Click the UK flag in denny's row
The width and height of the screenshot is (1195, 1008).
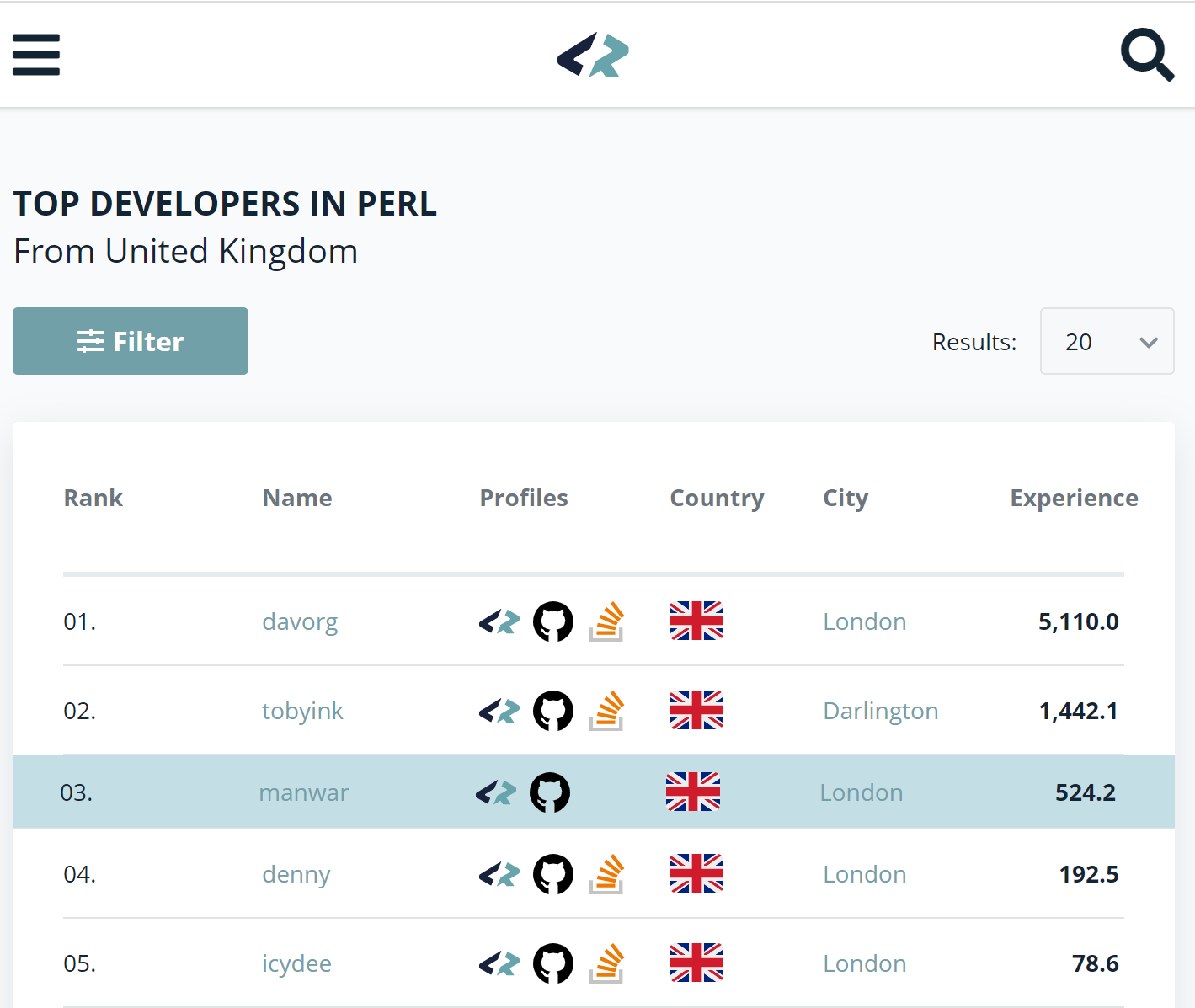[x=696, y=873]
